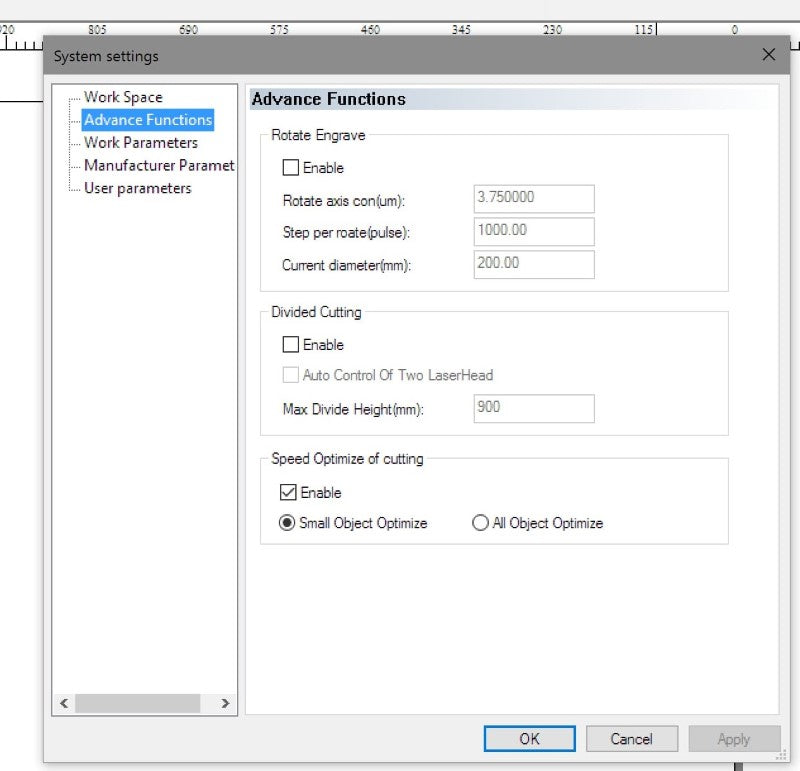Select Work Space in settings tree
Image resolution: width=800 pixels, height=771 pixels.
122,97
